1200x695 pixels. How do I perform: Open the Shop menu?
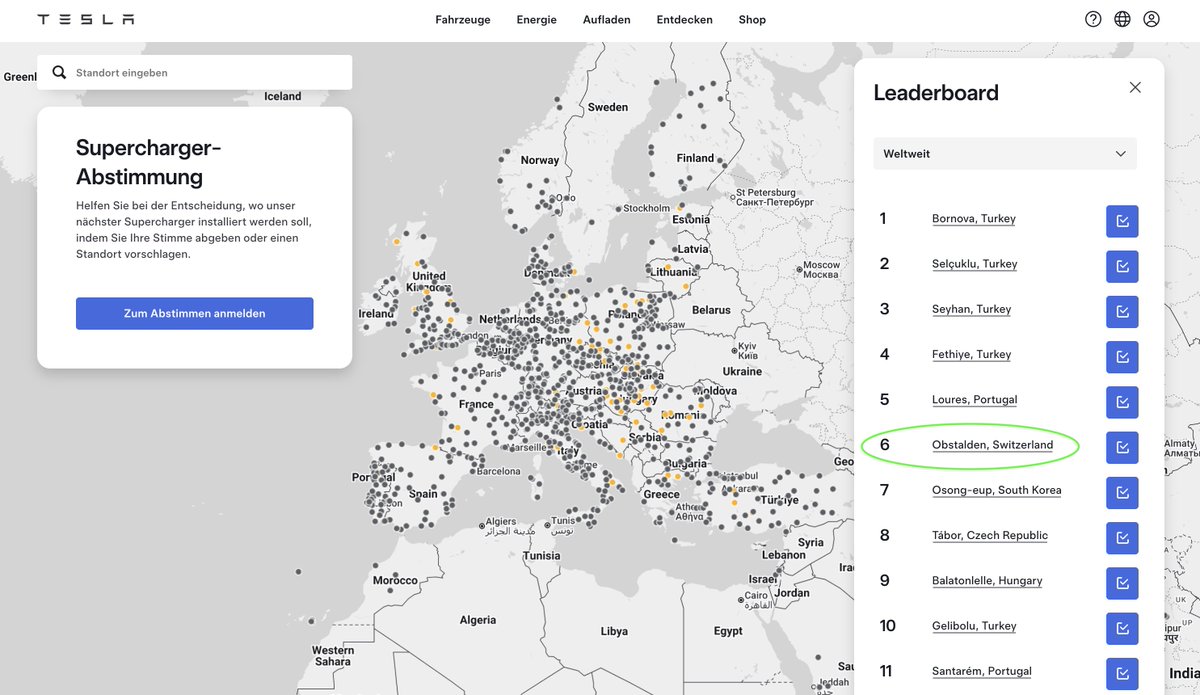tap(752, 19)
